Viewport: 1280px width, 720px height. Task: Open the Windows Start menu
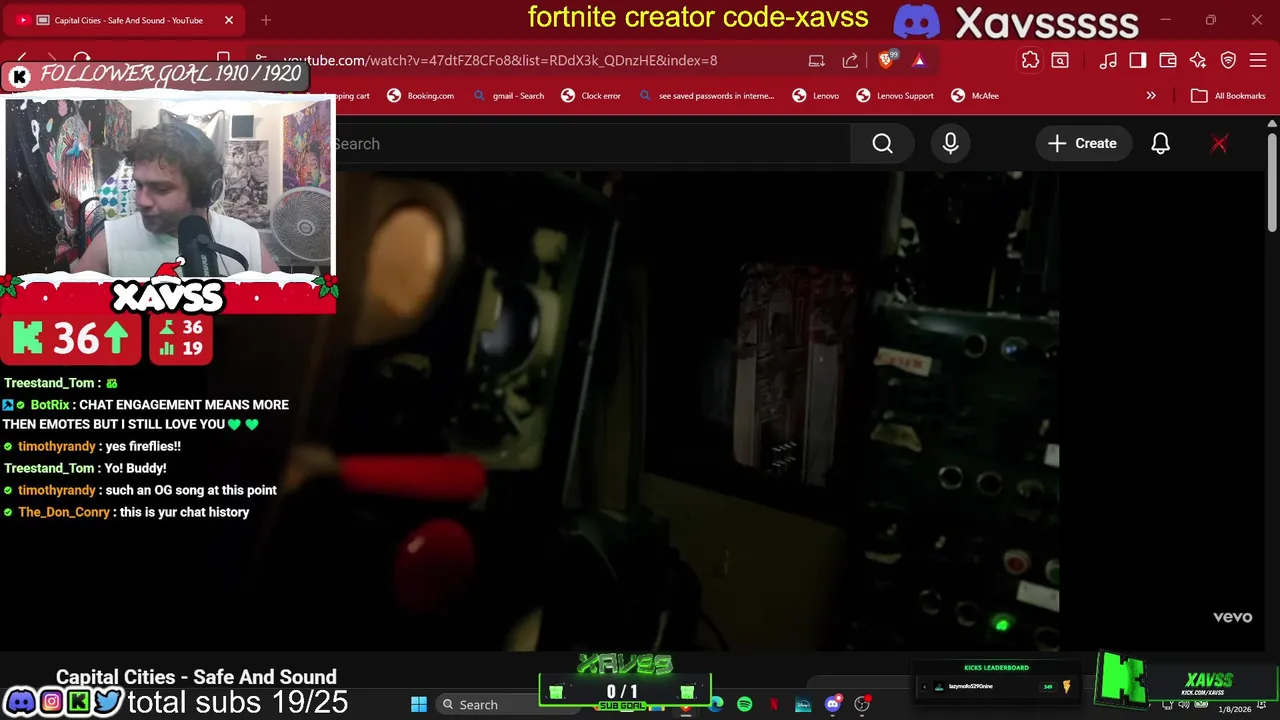(x=419, y=704)
